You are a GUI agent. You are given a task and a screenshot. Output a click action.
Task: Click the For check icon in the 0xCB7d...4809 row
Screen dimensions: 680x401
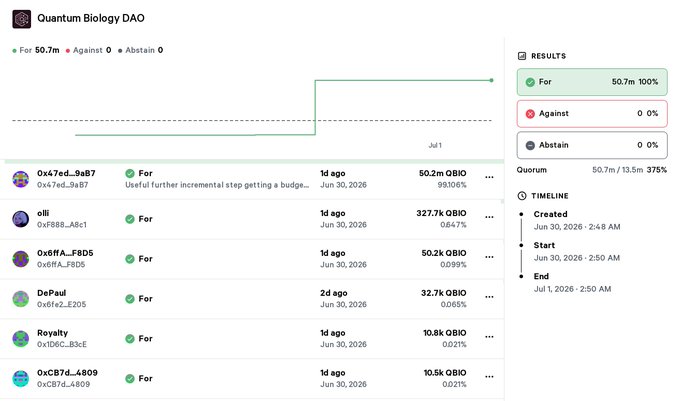(130, 378)
